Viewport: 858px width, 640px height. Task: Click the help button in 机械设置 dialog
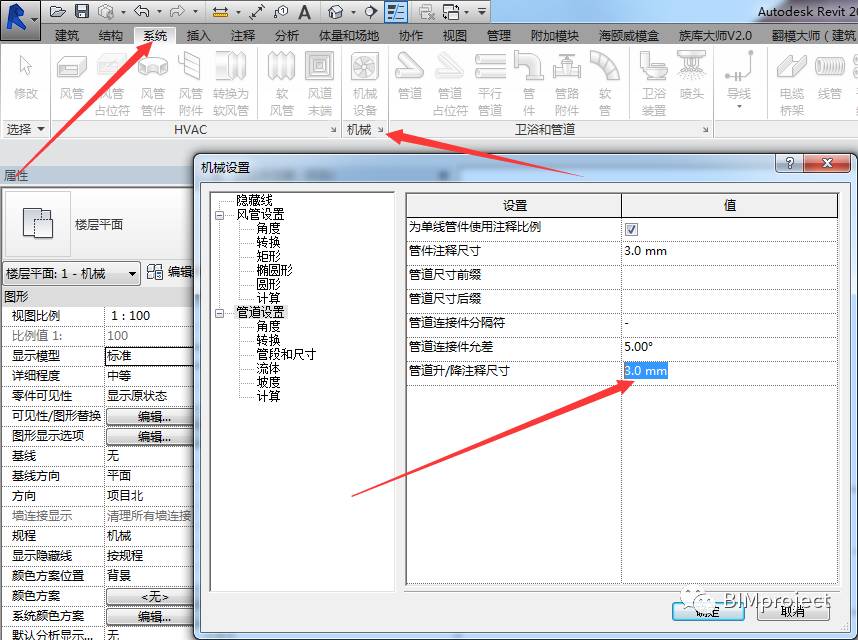pos(789,163)
